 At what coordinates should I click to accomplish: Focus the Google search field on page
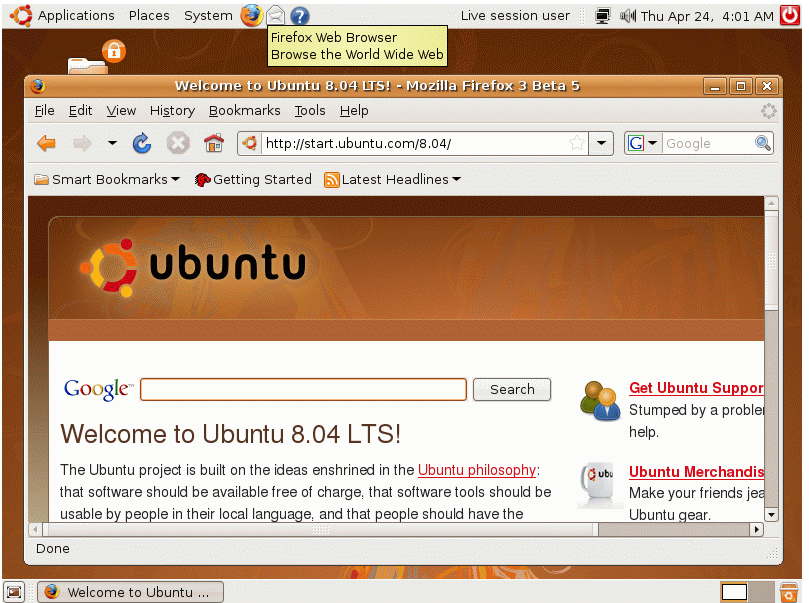(303, 389)
